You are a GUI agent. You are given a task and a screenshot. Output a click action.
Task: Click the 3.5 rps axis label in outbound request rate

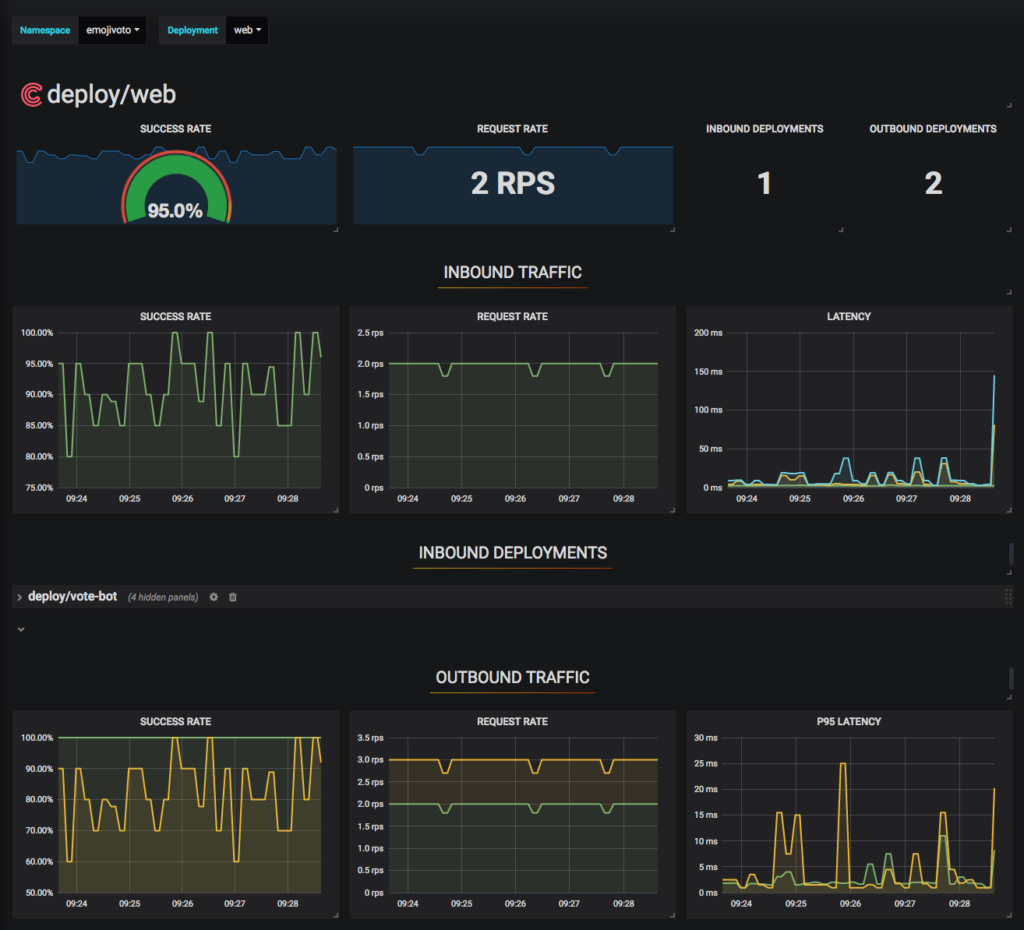pyautogui.click(x=370, y=738)
